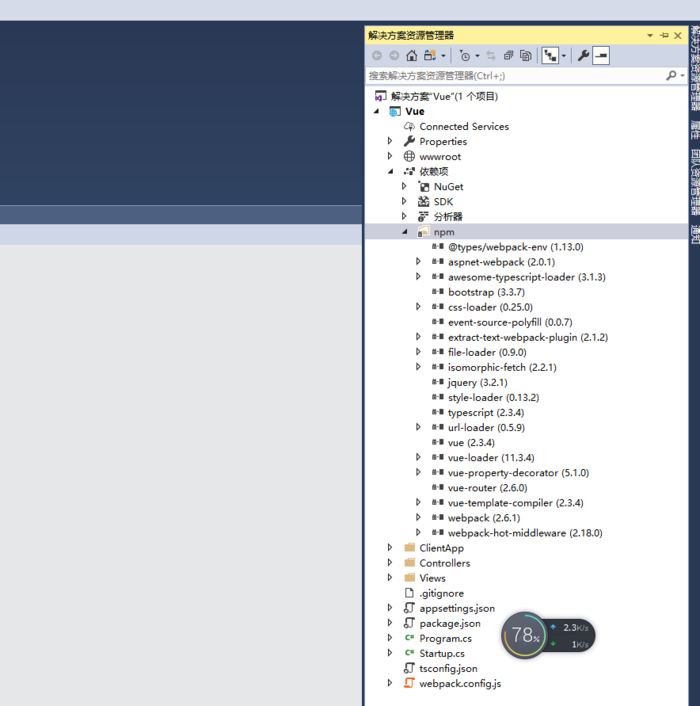Select the Startup.cs file
The image size is (700, 706).
[x=442, y=653]
